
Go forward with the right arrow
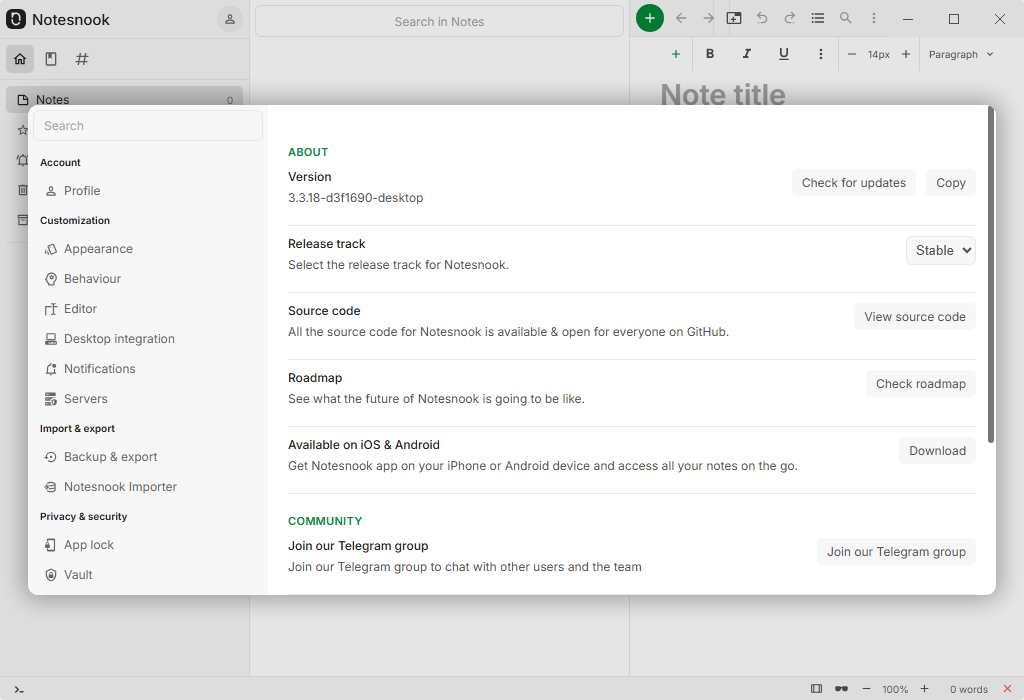pos(708,18)
